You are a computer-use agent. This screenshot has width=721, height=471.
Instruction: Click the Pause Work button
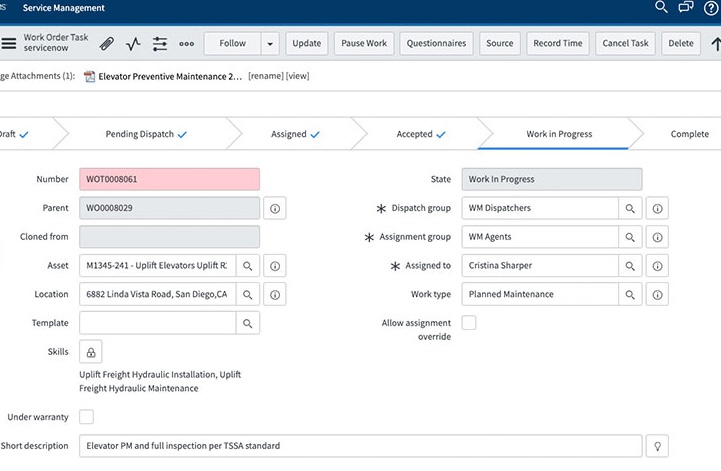click(363, 44)
